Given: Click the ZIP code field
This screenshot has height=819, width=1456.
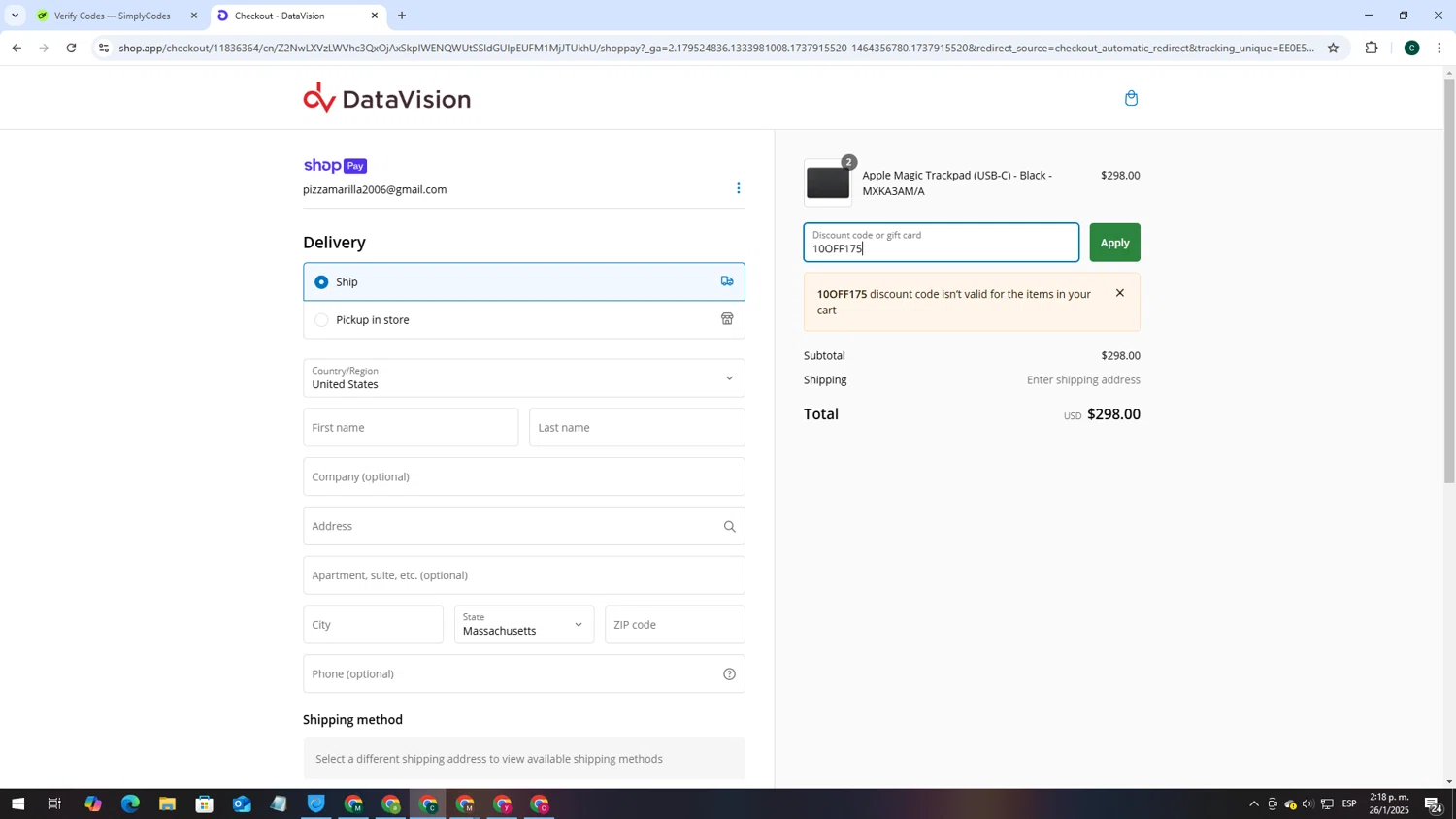Looking at the screenshot, I should tap(675, 625).
